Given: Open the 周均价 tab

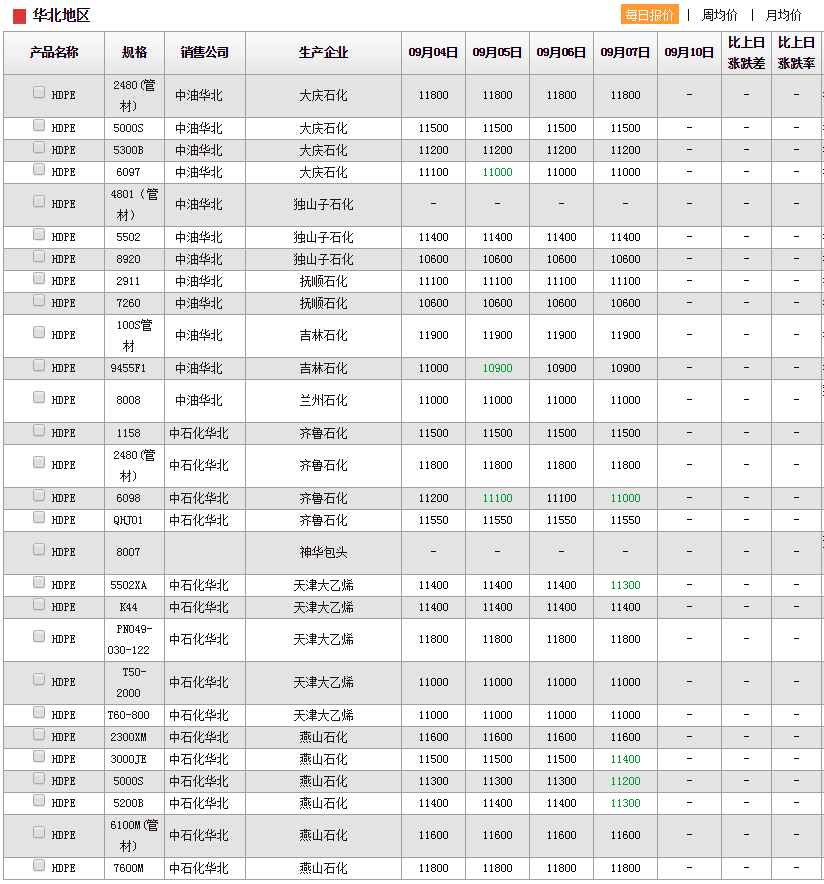Looking at the screenshot, I should point(719,15).
